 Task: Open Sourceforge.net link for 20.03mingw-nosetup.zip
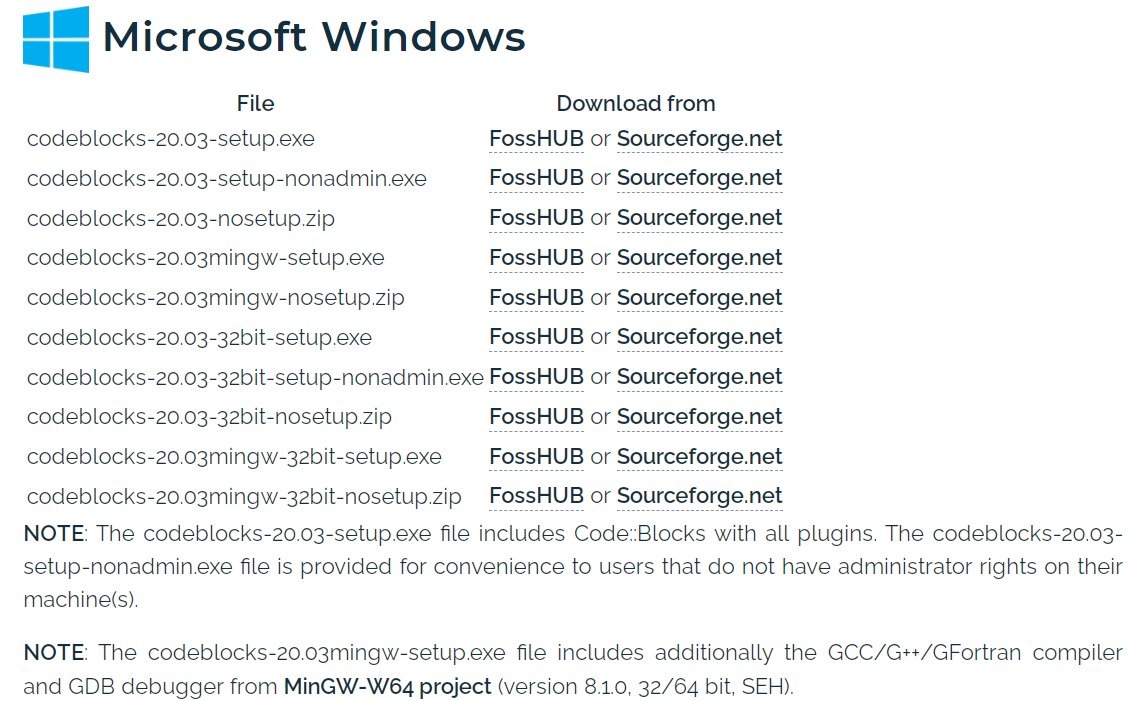click(699, 298)
